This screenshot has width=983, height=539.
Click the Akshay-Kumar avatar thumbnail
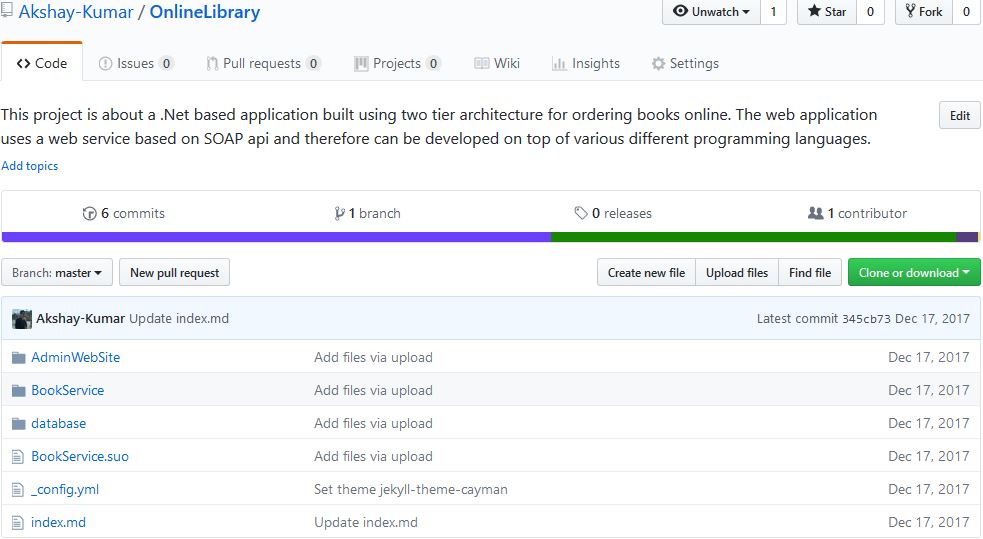22,319
